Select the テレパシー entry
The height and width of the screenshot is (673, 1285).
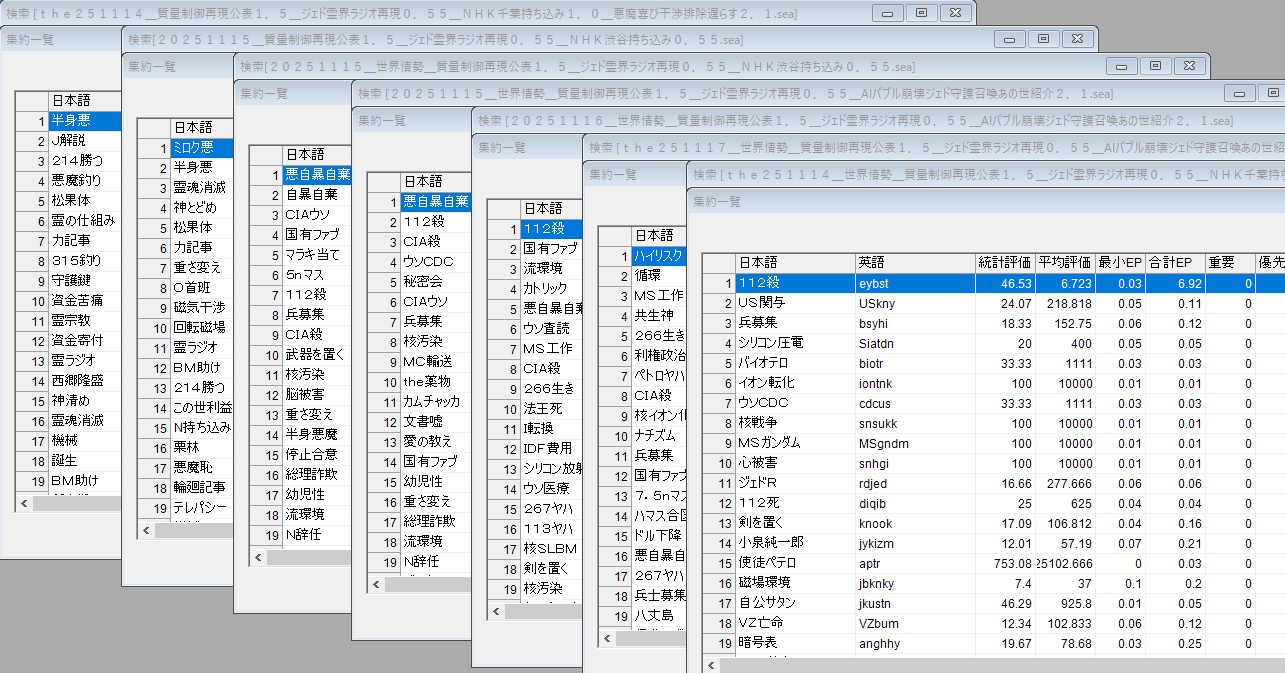point(199,508)
